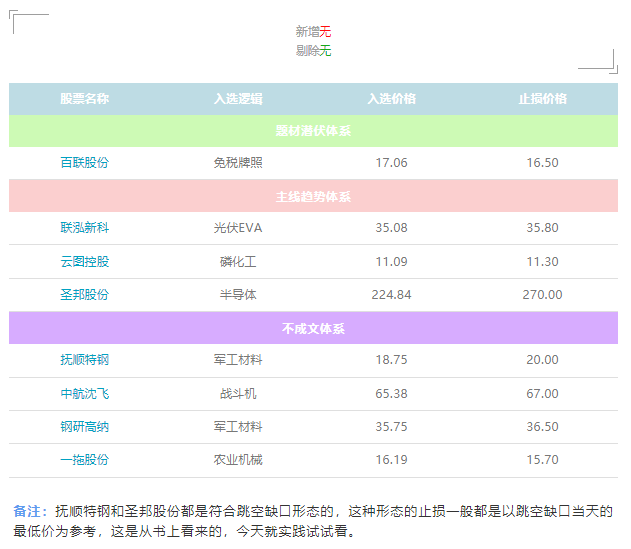Click 军工材料 in the 钢研高纳 row
This screenshot has height=549, width=631.
click(238, 426)
